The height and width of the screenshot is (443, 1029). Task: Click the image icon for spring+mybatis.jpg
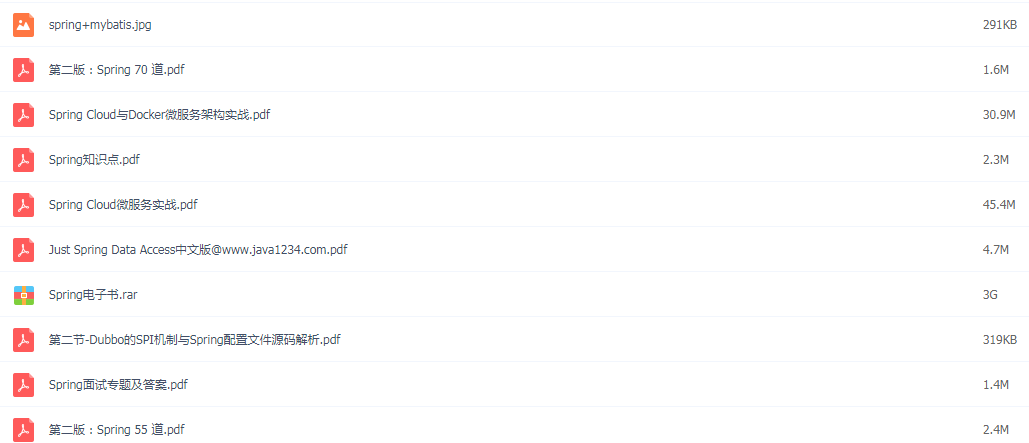pos(24,25)
